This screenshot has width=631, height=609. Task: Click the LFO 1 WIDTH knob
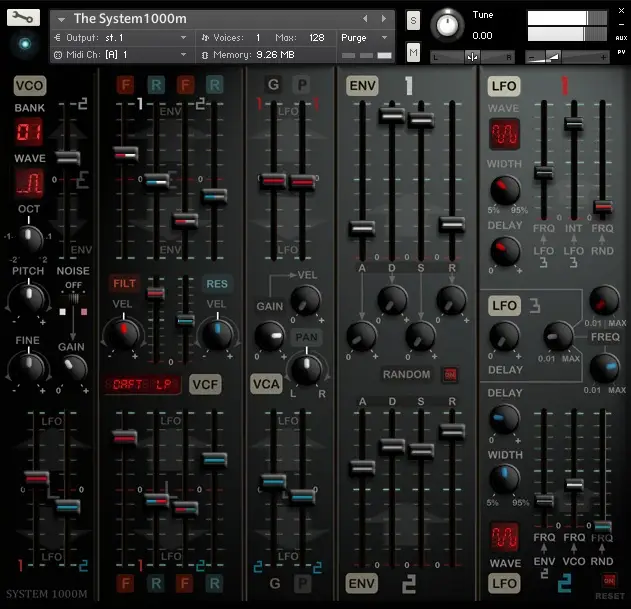point(505,190)
